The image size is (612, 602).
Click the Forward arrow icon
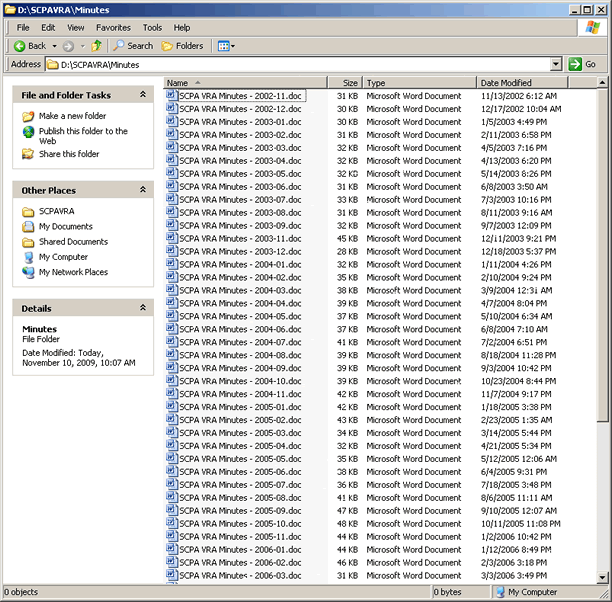click(x=68, y=46)
